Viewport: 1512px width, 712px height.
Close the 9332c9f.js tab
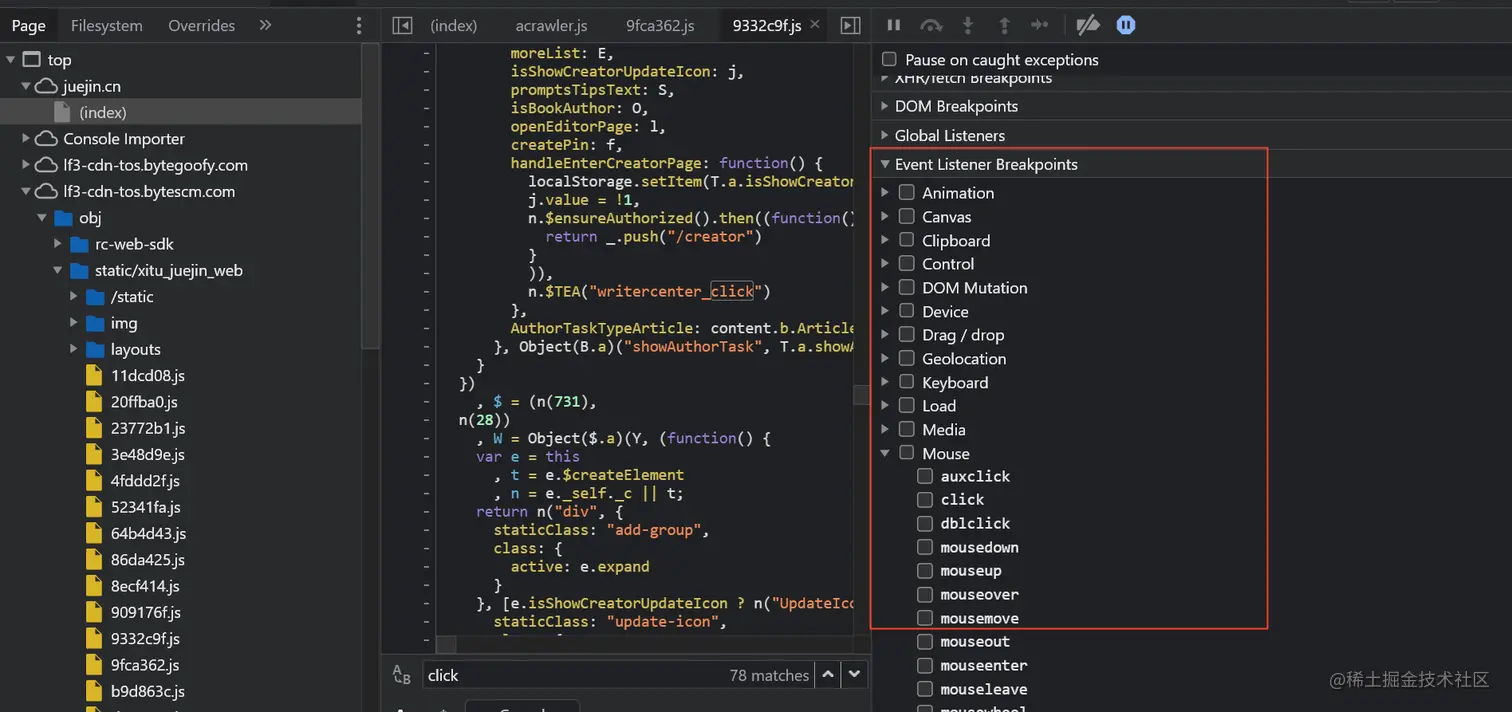point(814,25)
